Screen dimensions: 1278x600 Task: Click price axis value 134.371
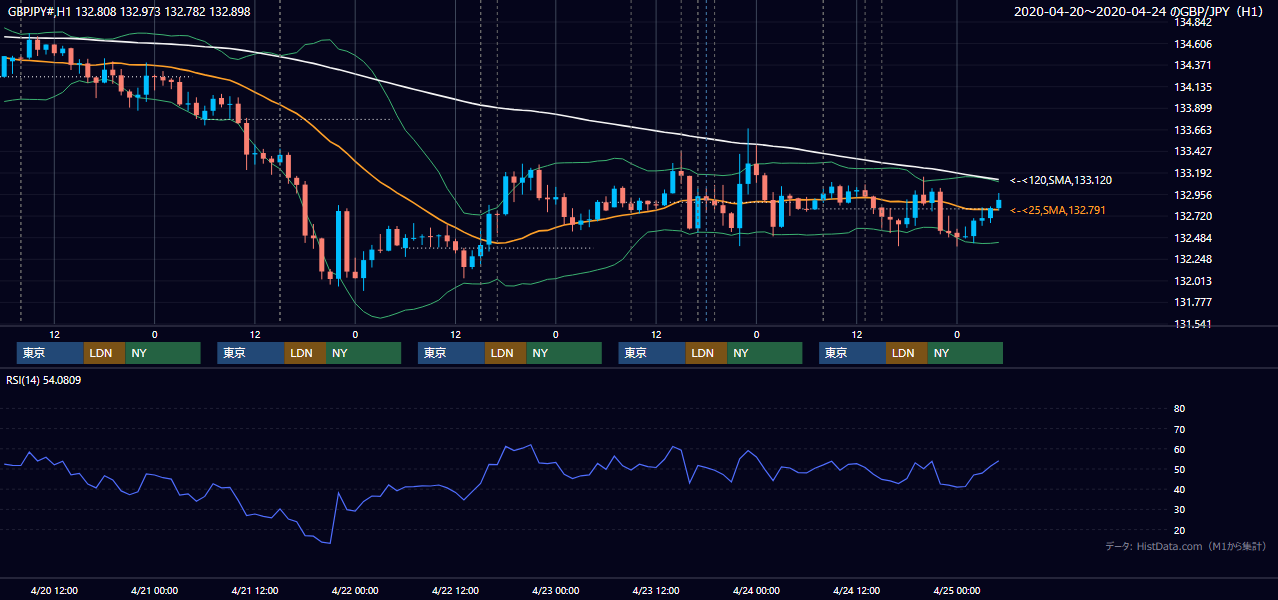pos(1192,65)
